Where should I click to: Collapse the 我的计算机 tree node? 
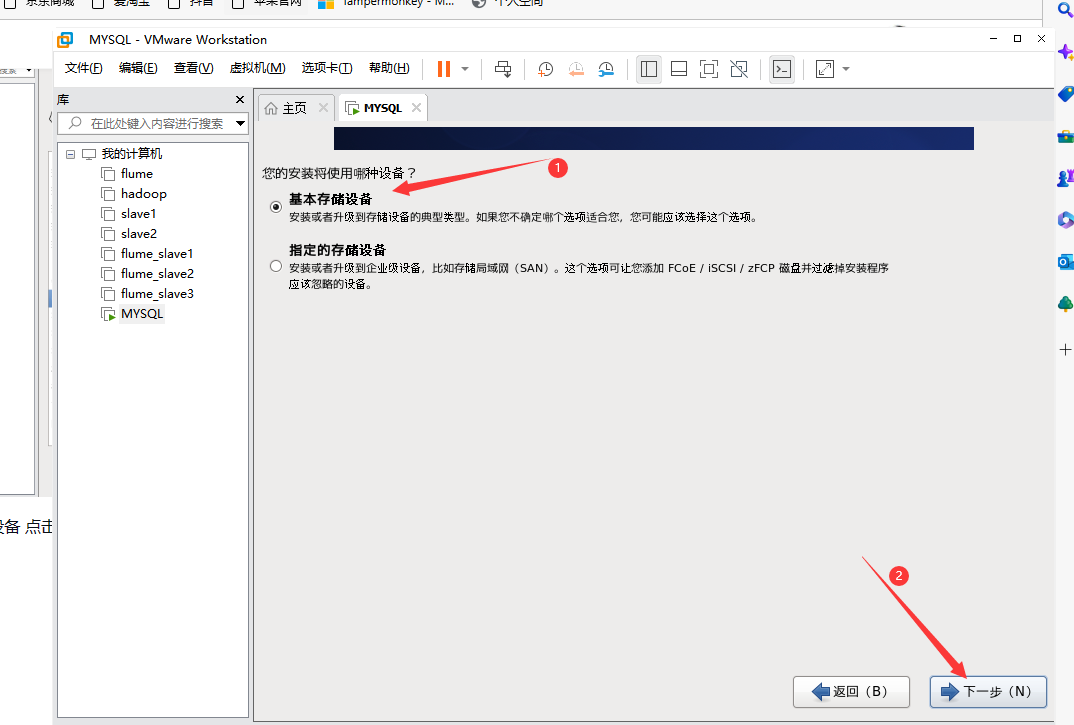tap(71, 154)
